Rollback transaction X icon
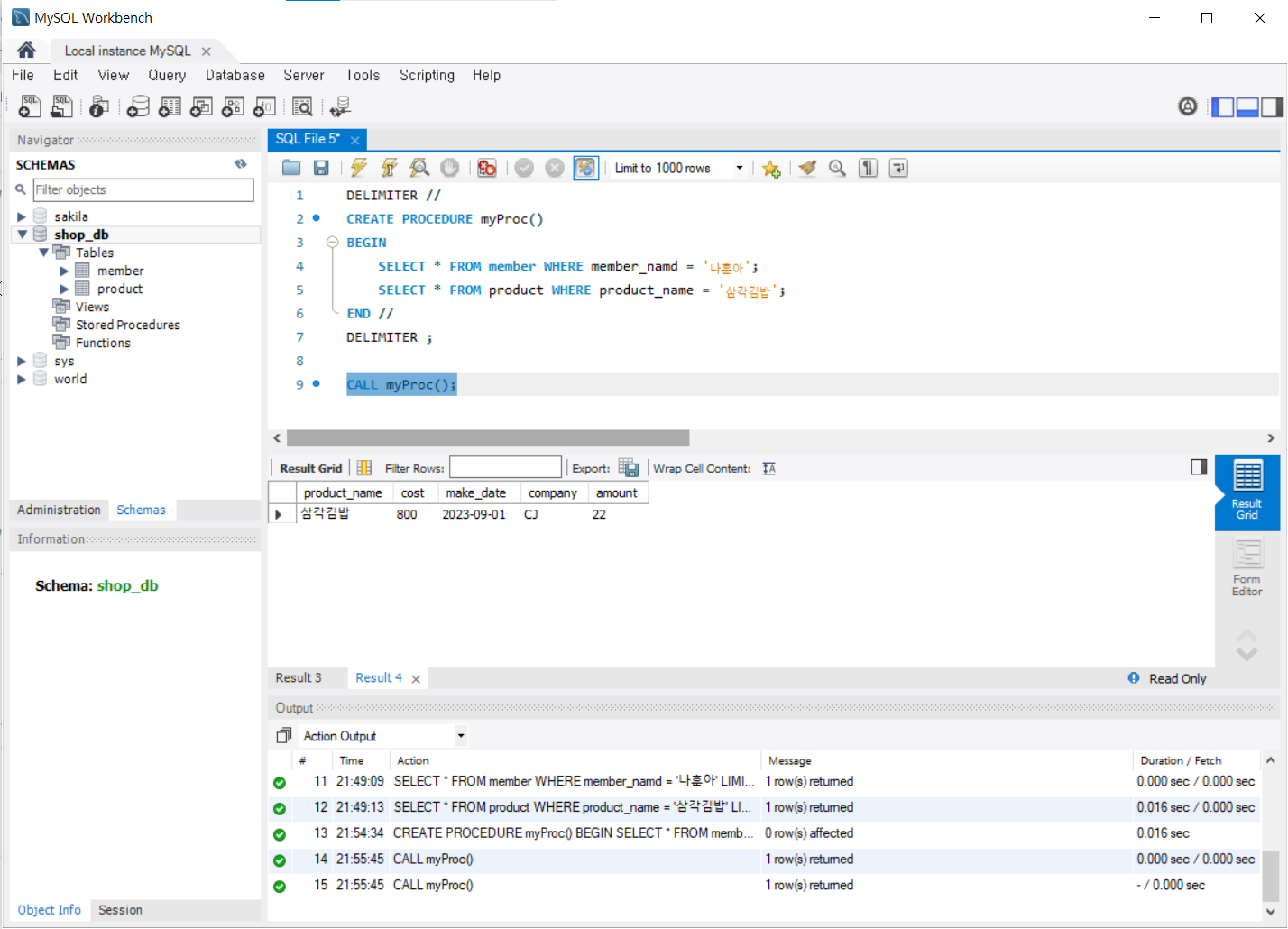1288x929 pixels. coord(555,168)
